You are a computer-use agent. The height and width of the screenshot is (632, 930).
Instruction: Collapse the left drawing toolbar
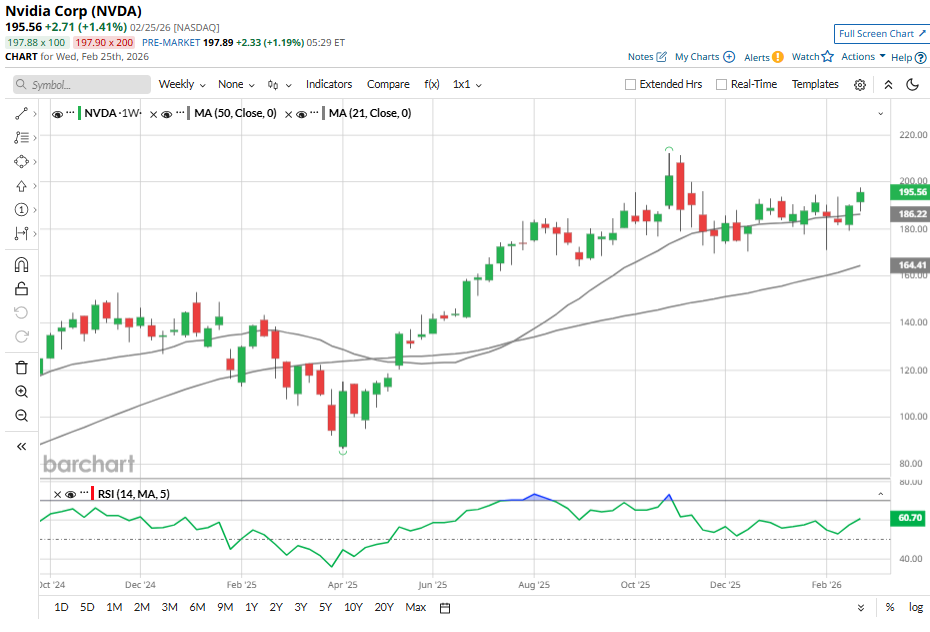pyautogui.click(x=21, y=446)
